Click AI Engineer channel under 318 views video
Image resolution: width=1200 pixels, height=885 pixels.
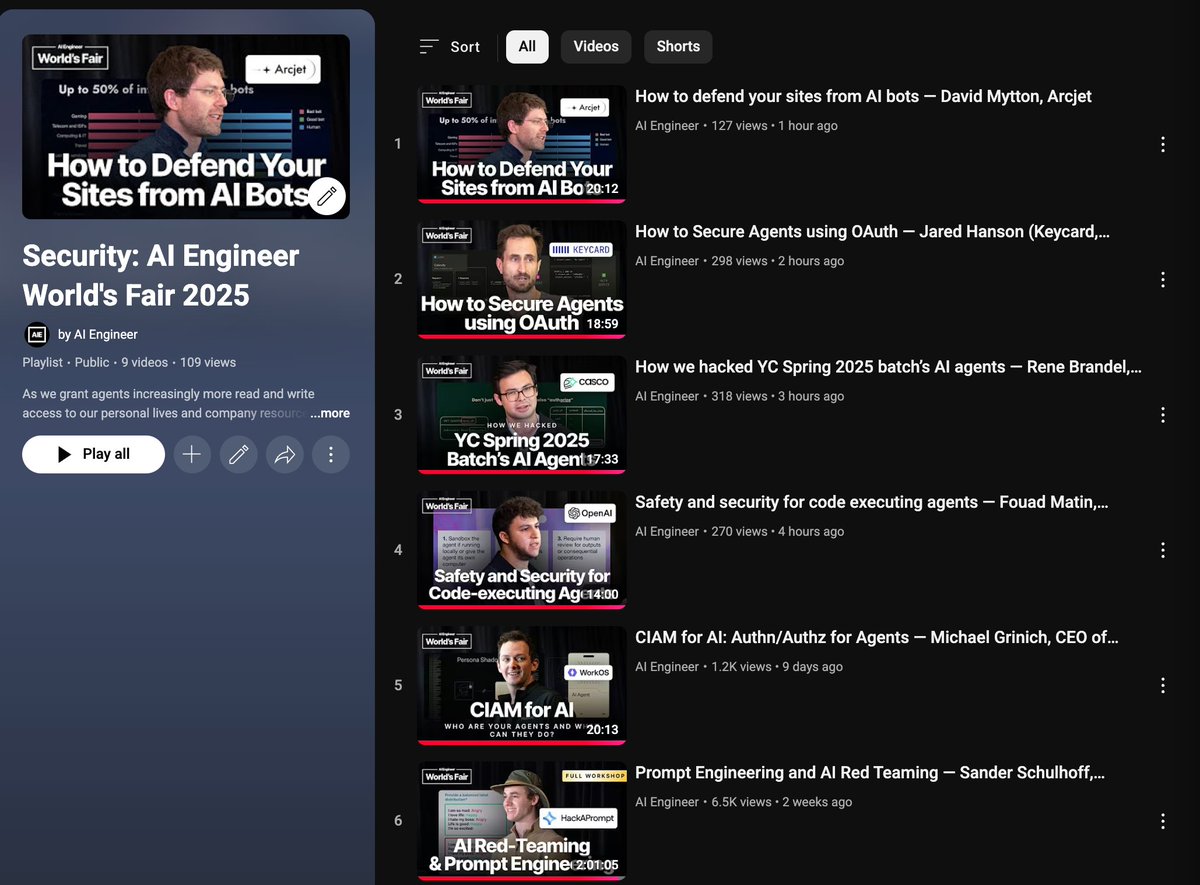point(667,396)
